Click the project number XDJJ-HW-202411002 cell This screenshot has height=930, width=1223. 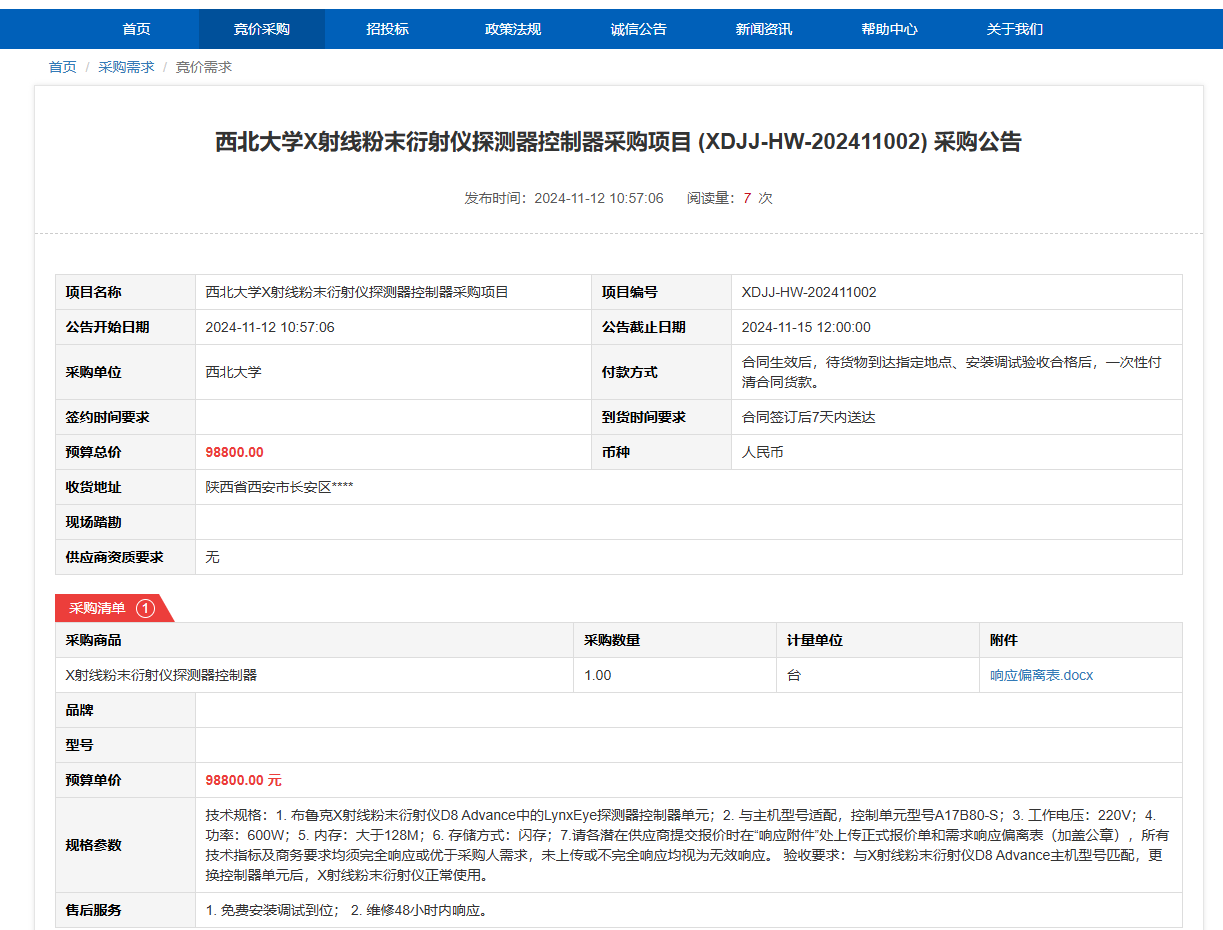[x=809, y=292]
